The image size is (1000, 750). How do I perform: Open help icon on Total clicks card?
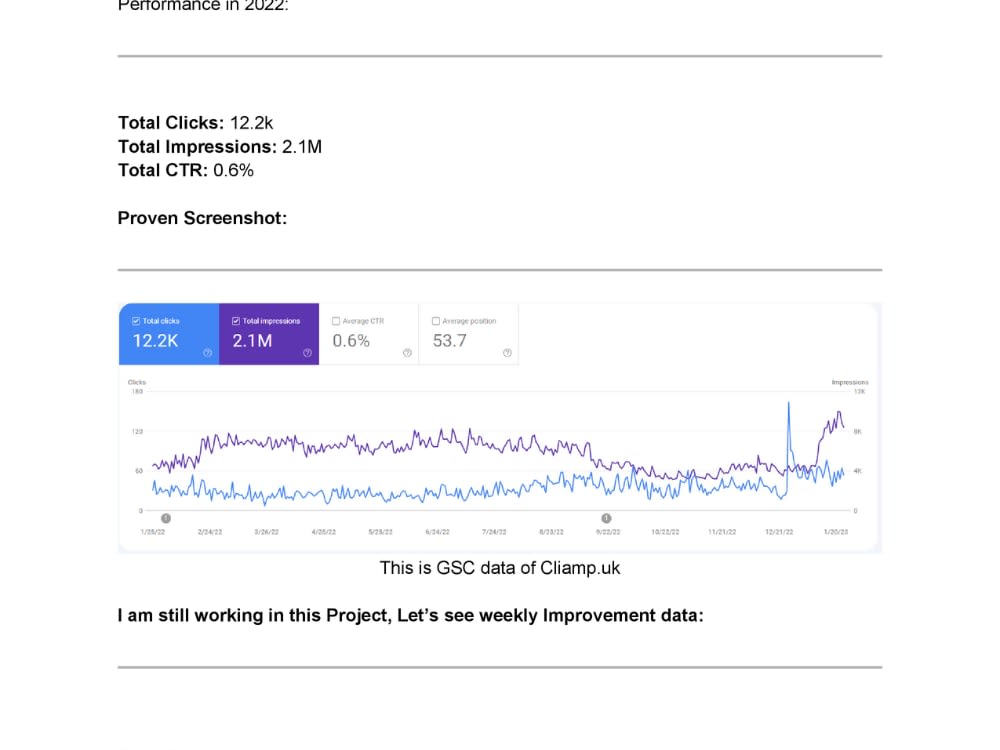[207, 353]
